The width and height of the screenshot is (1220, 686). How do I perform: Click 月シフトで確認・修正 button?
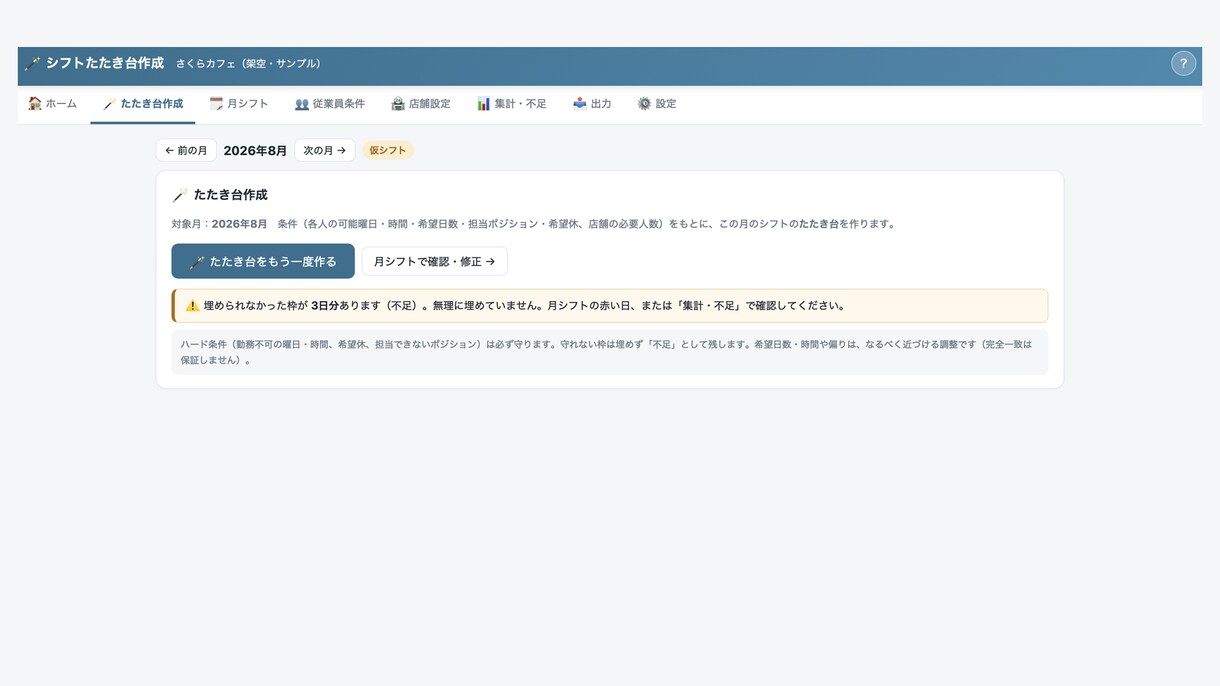pyautogui.click(x=434, y=261)
